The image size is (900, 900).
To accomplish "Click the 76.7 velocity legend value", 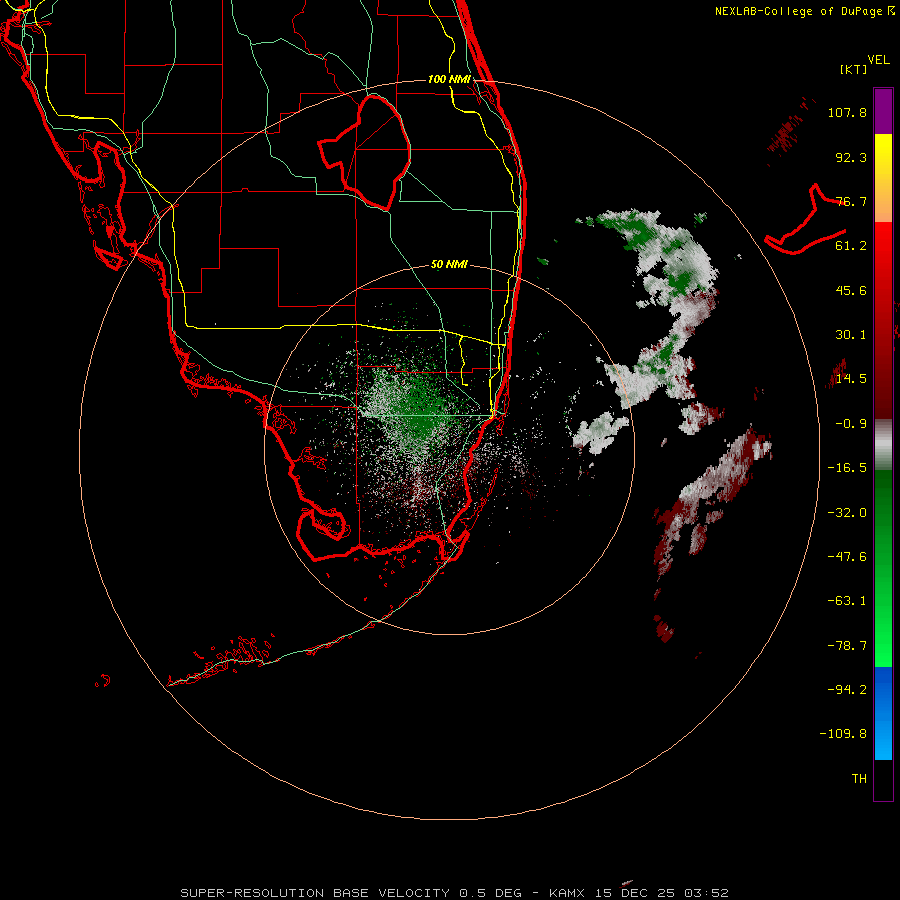I will click(x=851, y=201).
